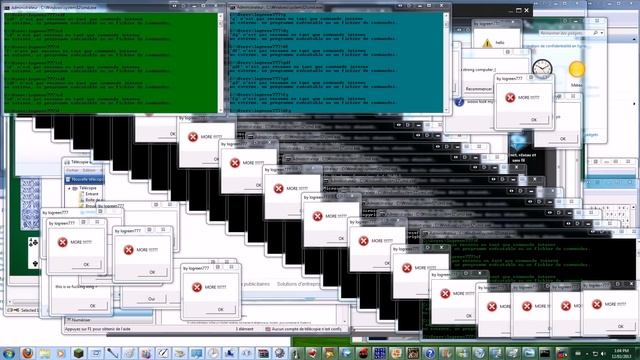Open the blue grid taskbar icon
Screen dimensions: 640x360
[x=380, y=353]
